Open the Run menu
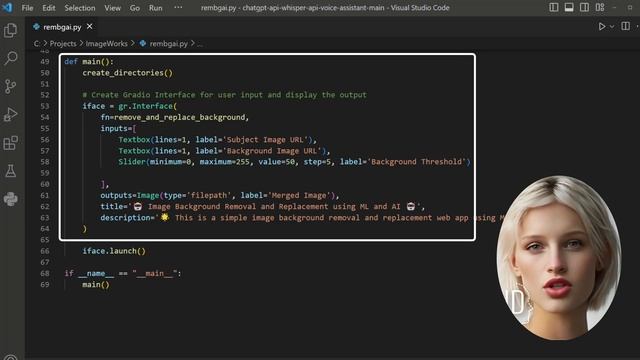 coord(156,8)
